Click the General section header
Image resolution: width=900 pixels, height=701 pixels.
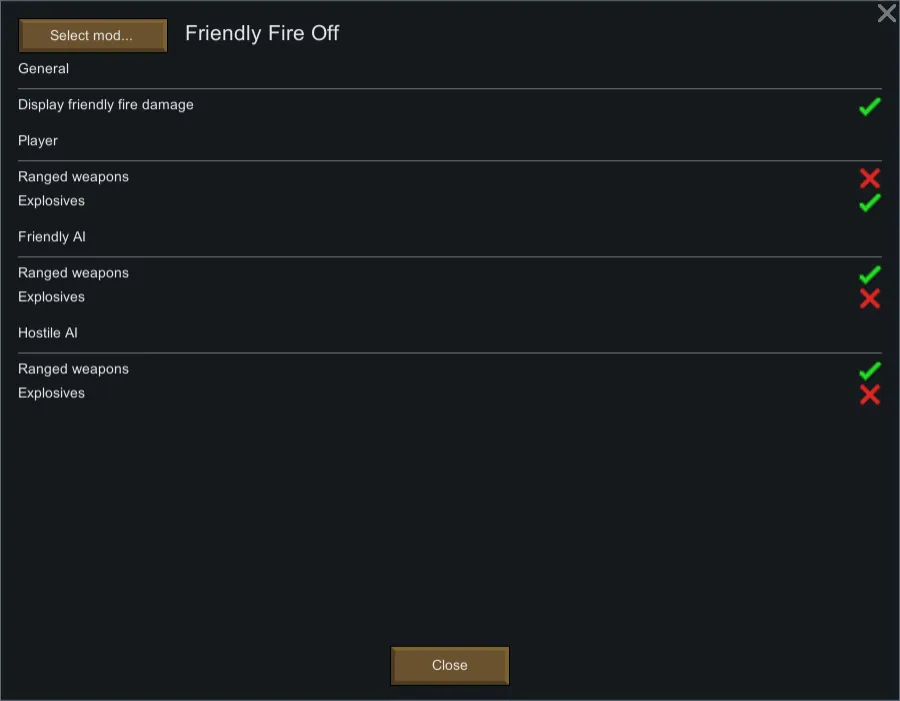point(43,69)
